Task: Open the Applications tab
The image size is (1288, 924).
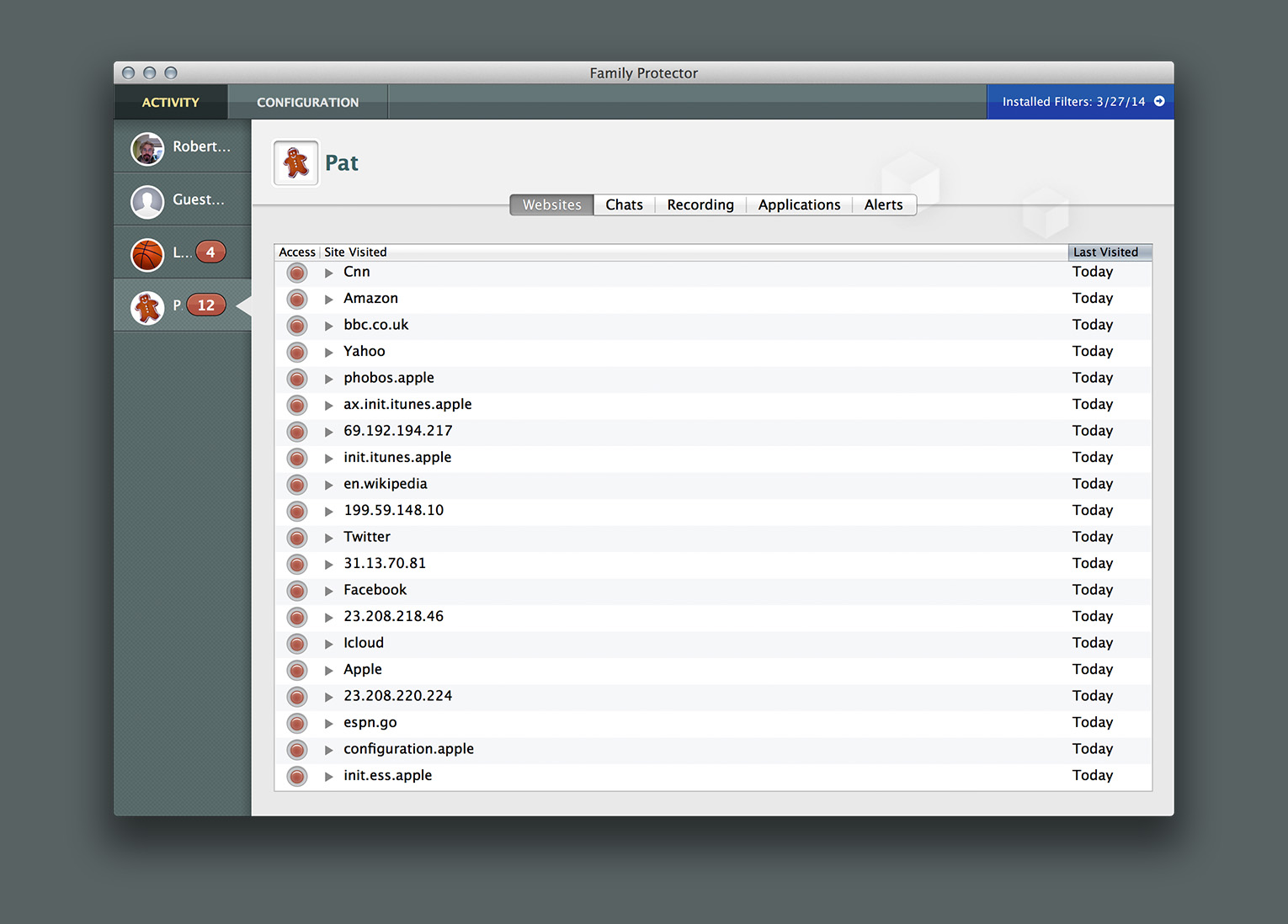Action: tap(799, 204)
